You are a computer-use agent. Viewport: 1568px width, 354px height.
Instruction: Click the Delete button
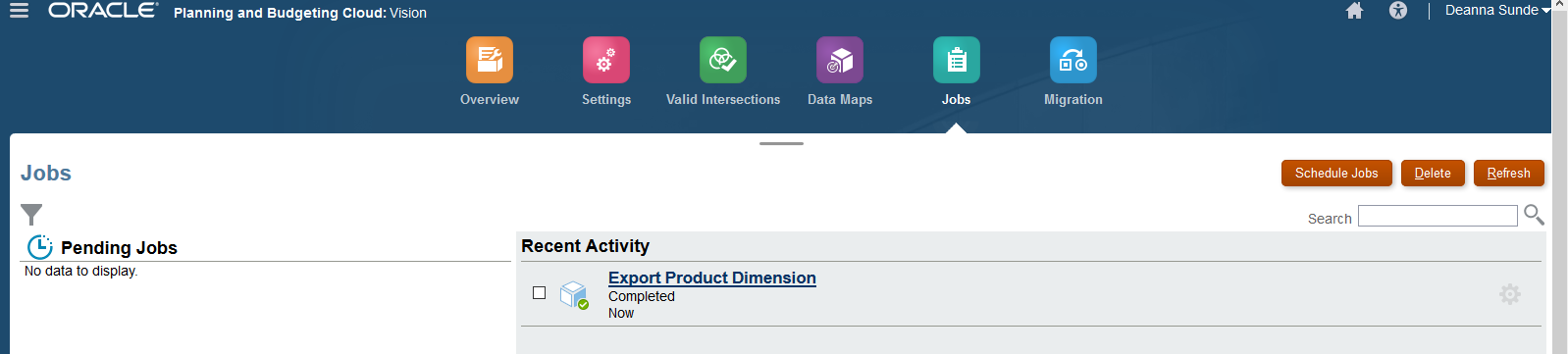pos(1433,173)
